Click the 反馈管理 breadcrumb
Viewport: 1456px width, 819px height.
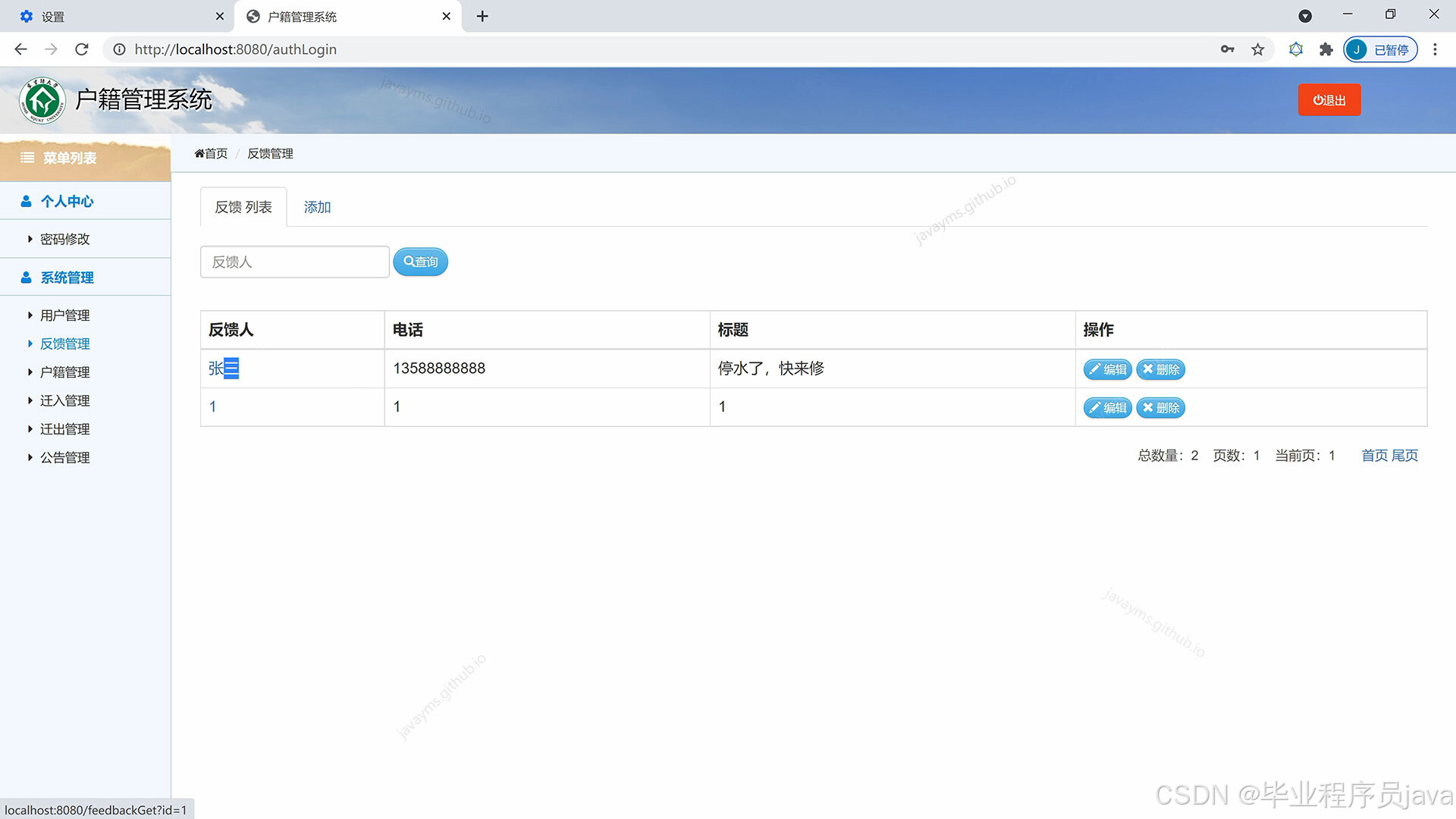[270, 153]
